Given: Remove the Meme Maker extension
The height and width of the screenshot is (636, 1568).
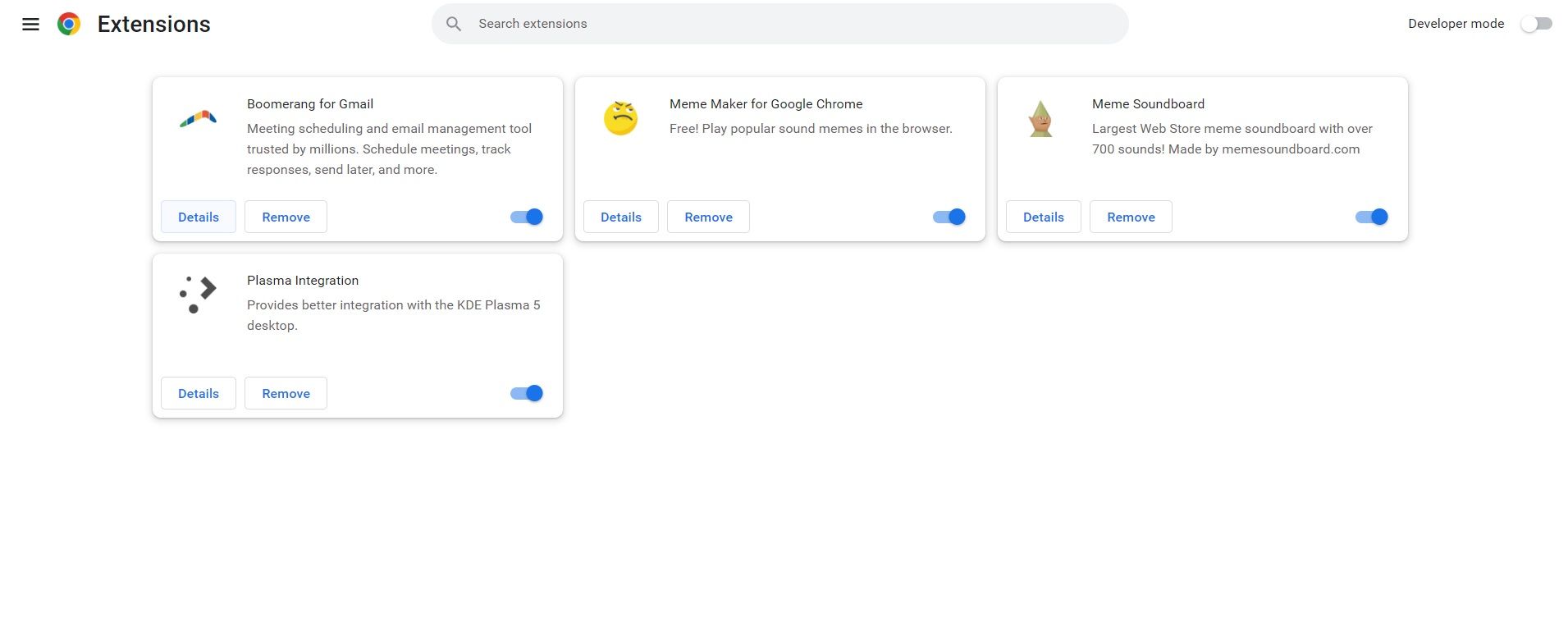Looking at the screenshot, I should tap(708, 217).
